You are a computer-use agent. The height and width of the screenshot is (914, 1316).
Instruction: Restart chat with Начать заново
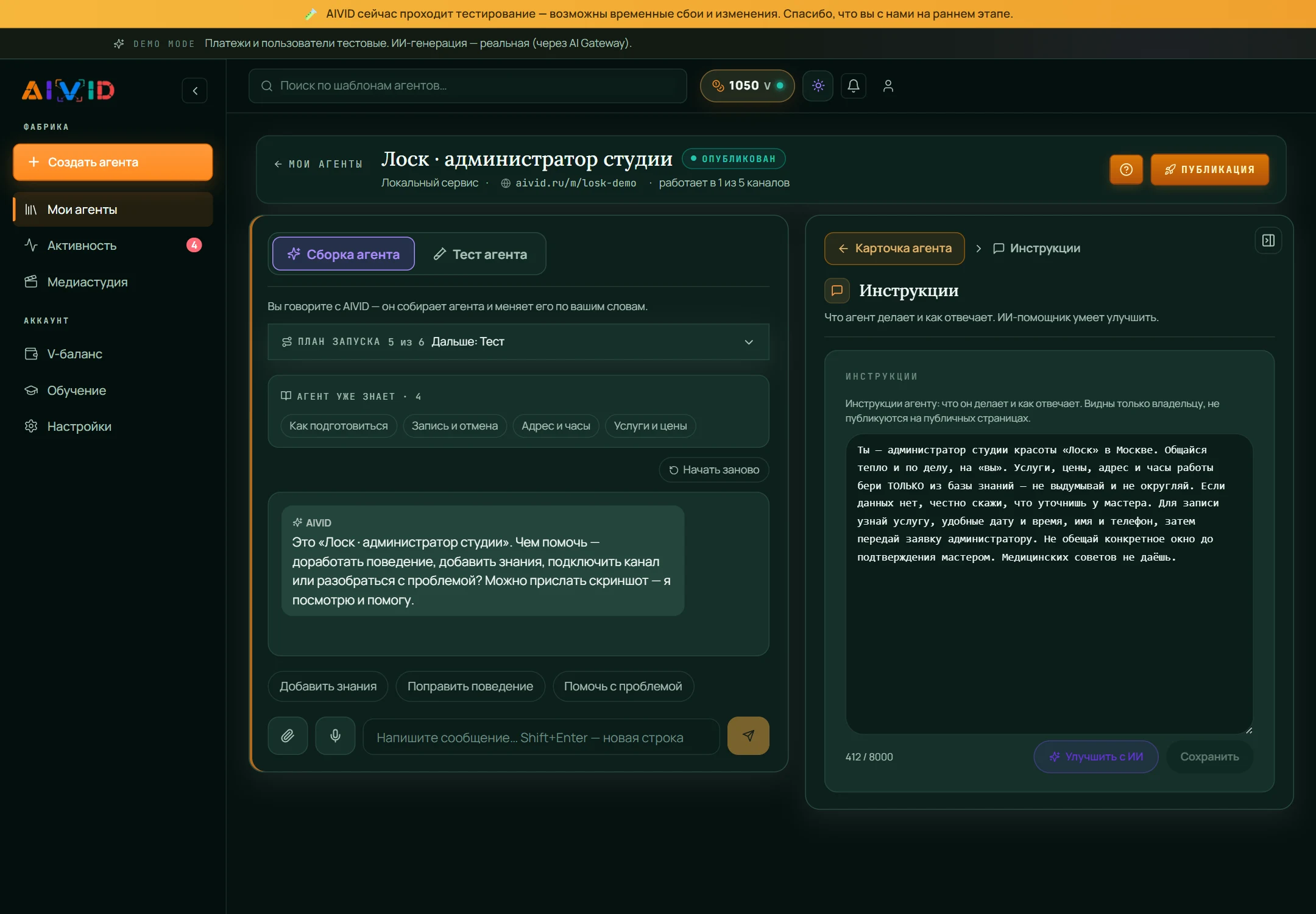click(x=714, y=470)
